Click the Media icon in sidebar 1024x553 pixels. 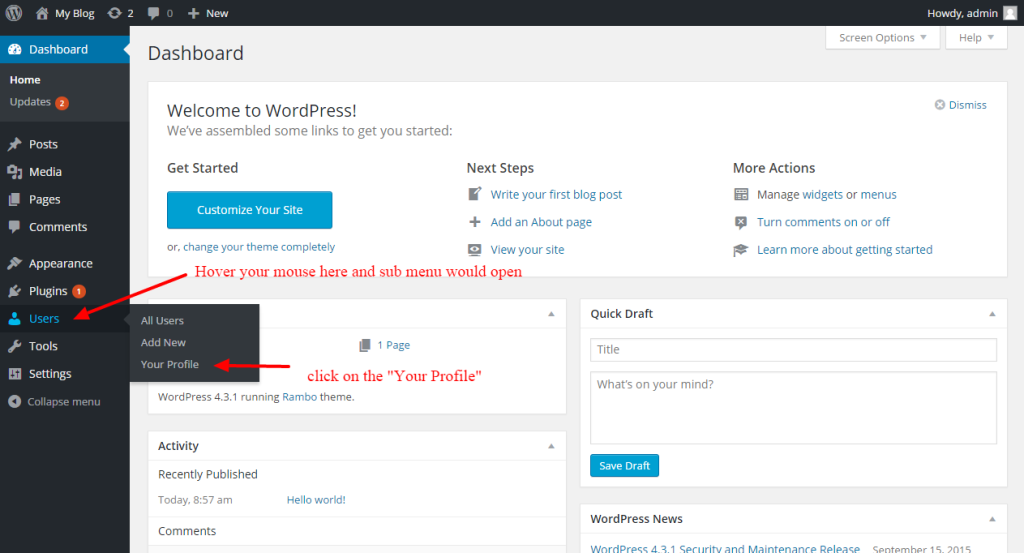[x=14, y=172]
